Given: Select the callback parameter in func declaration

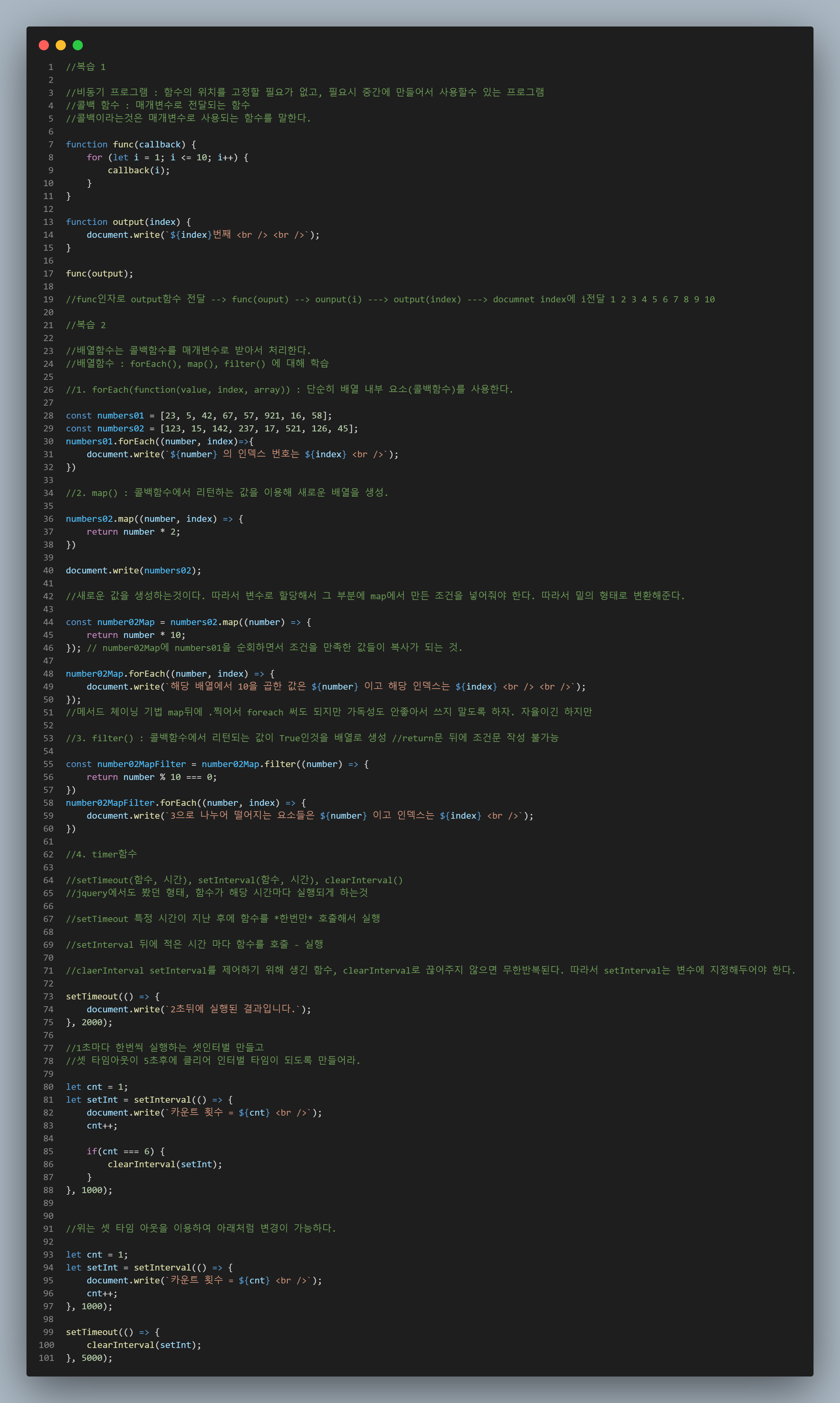Looking at the screenshot, I should point(160,144).
